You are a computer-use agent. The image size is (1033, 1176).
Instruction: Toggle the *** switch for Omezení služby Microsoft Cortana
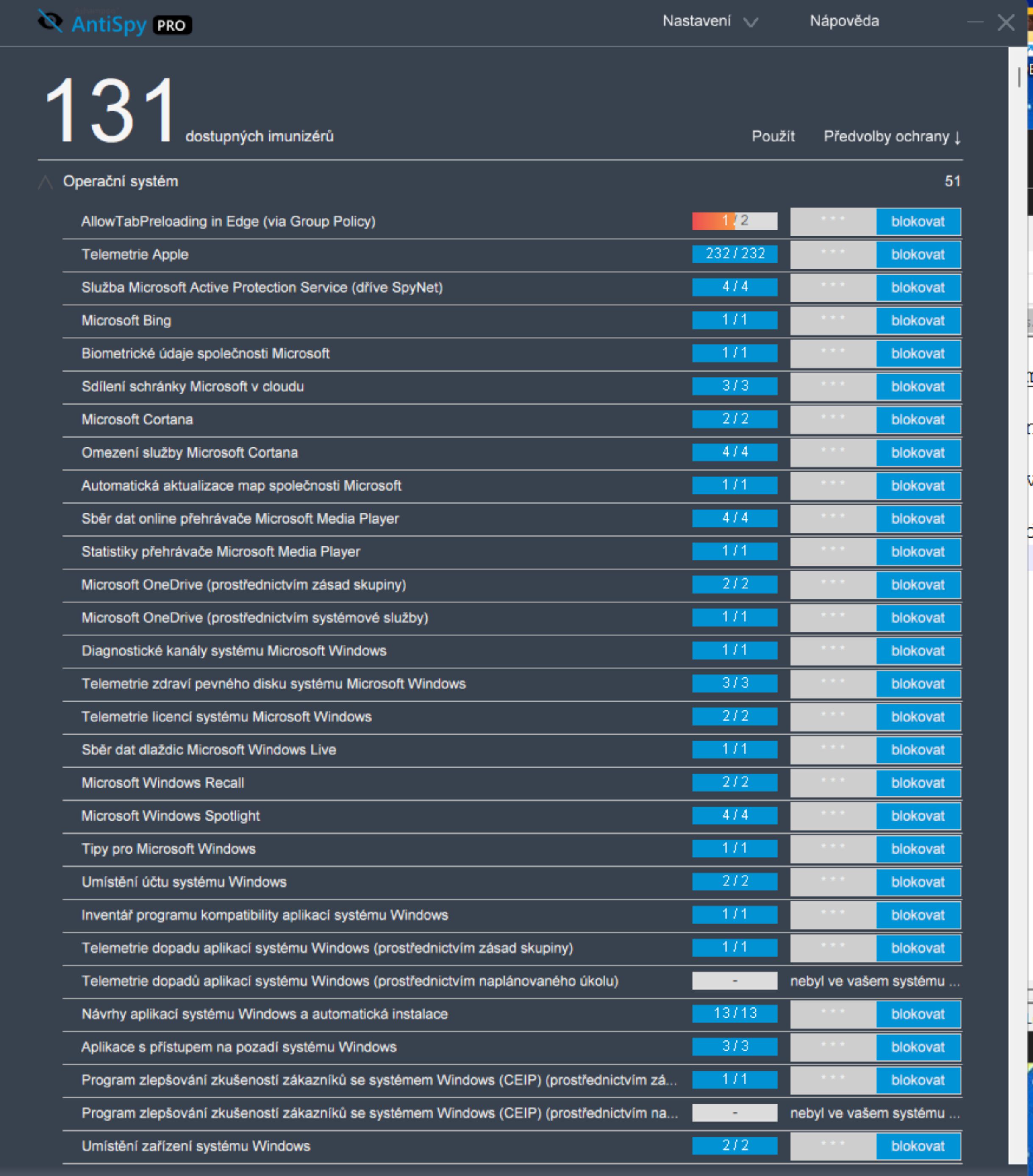[x=833, y=452]
